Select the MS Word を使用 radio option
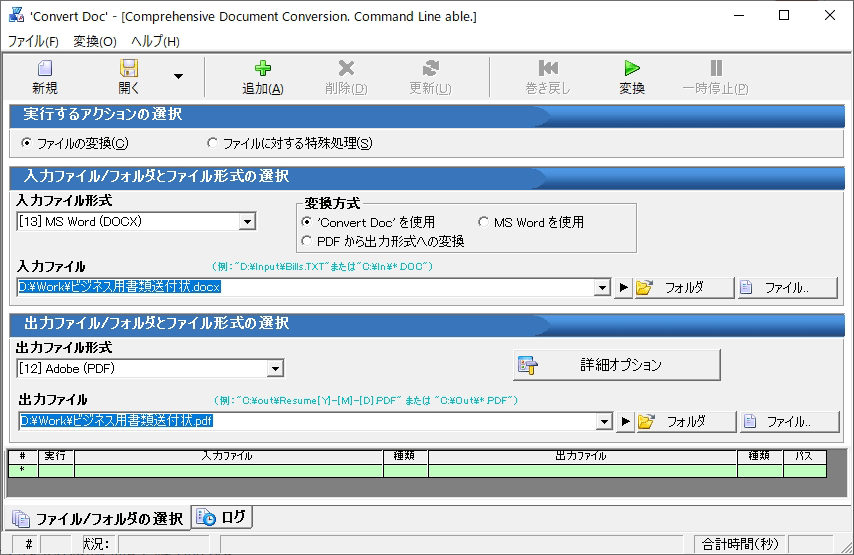 [x=485, y=222]
